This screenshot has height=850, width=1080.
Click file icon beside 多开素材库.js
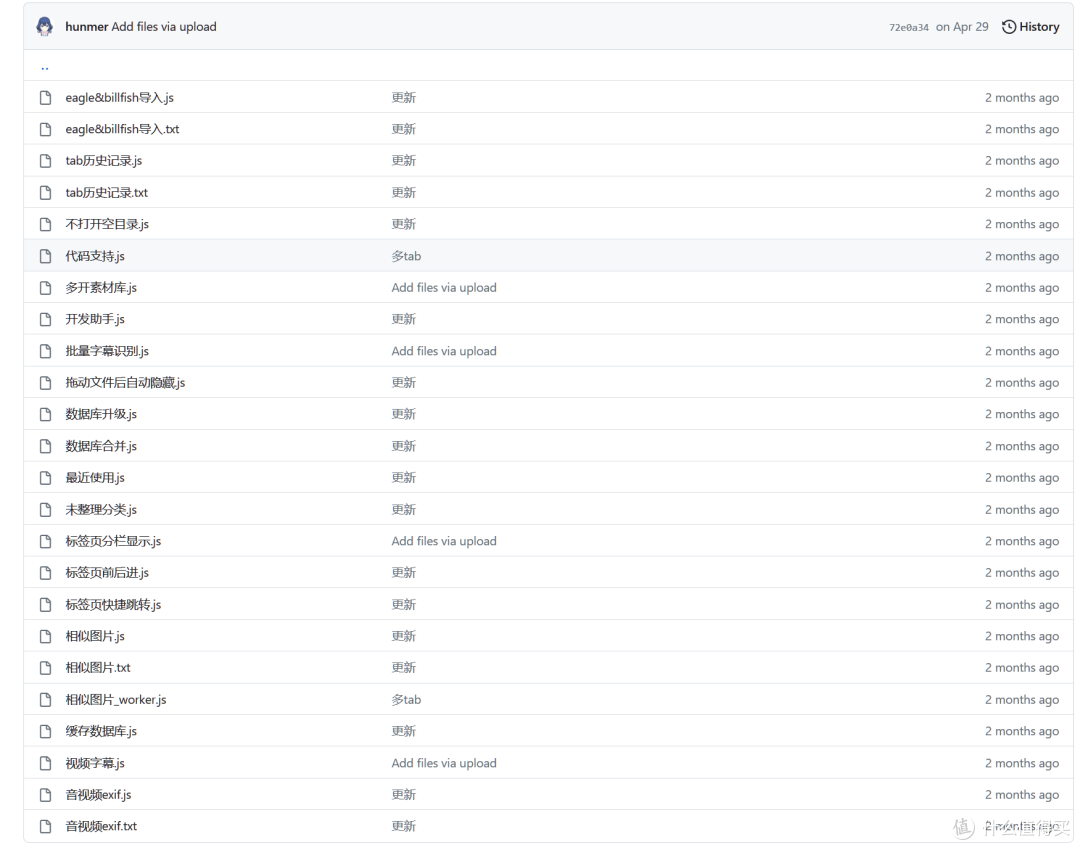45,288
